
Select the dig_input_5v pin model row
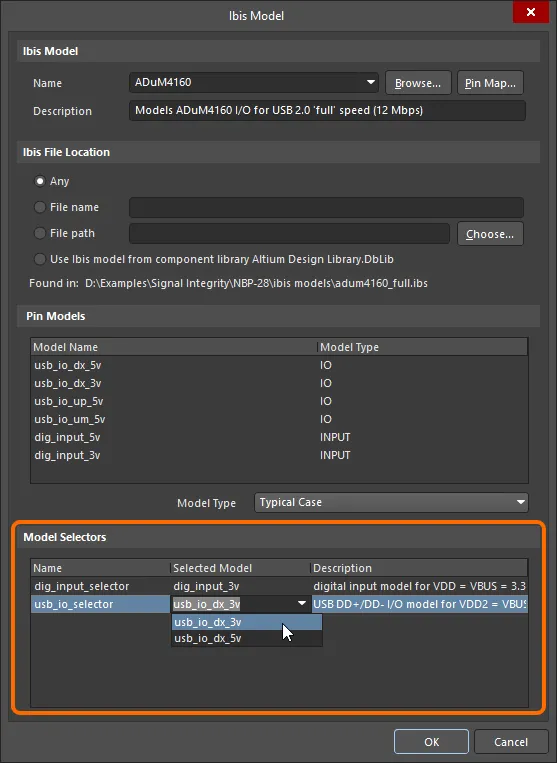pyautogui.click(x=279, y=437)
